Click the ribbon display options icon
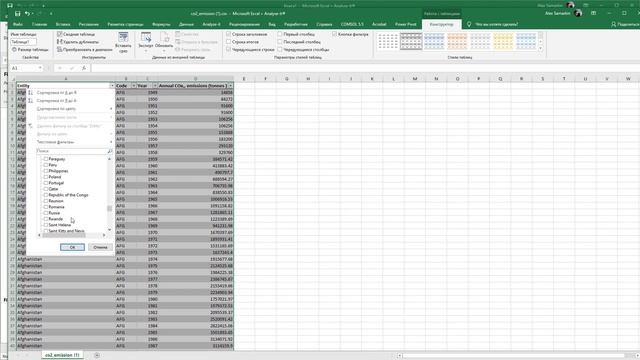Screen dimensions: 640x360 pos(593,13)
